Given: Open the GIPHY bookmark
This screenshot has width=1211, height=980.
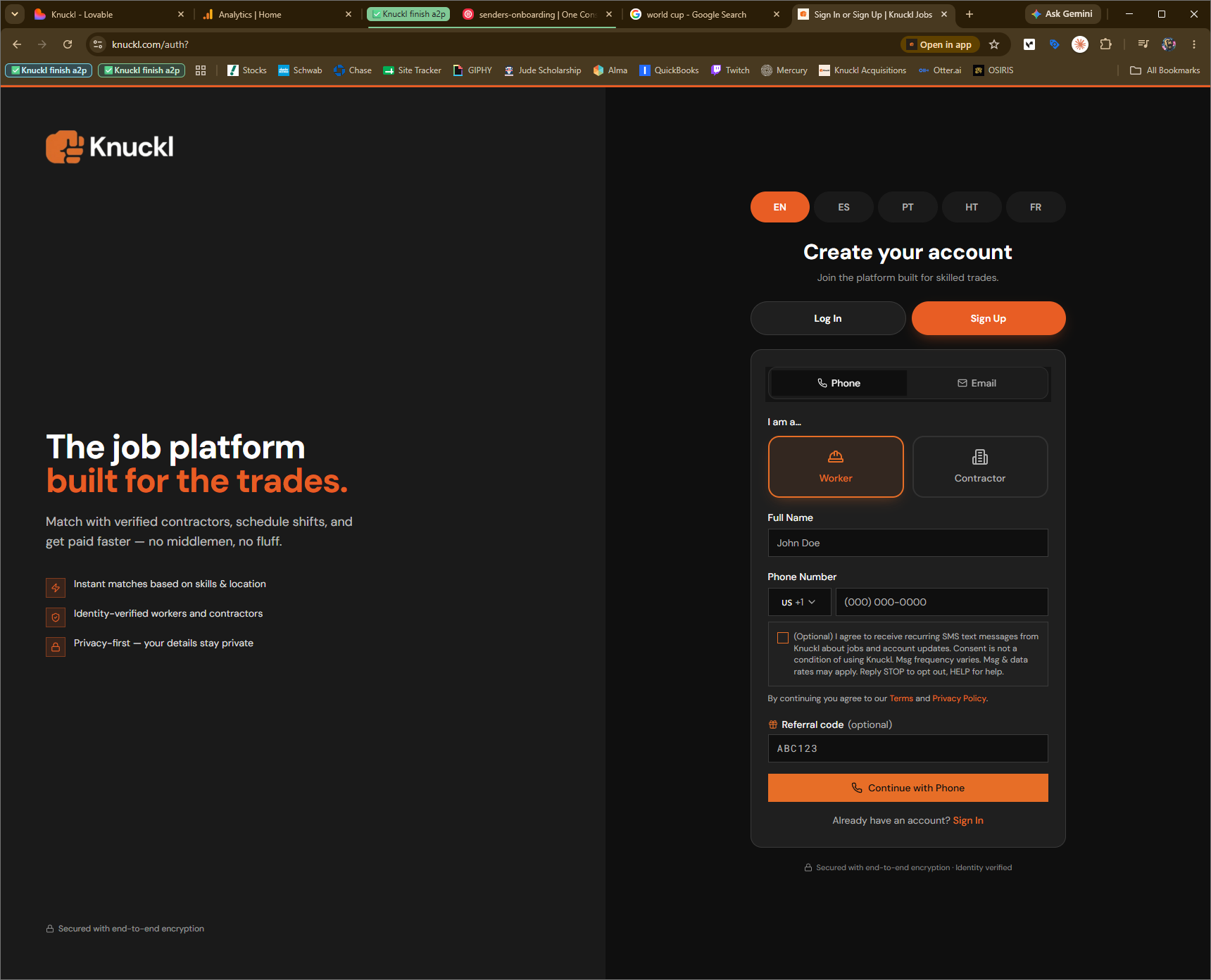Looking at the screenshot, I should coord(472,70).
